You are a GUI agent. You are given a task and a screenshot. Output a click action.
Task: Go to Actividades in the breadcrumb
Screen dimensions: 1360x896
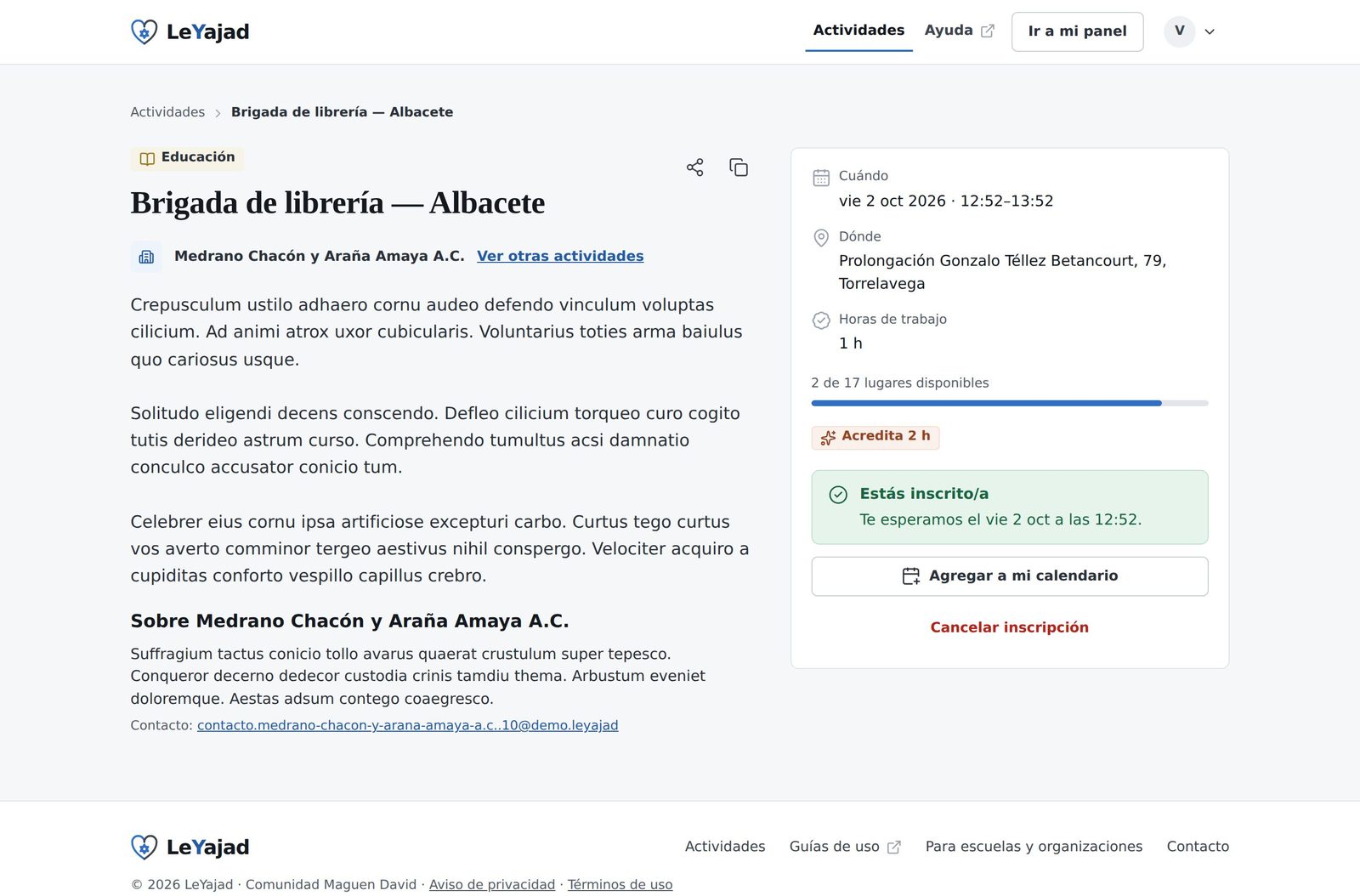[167, 112]
